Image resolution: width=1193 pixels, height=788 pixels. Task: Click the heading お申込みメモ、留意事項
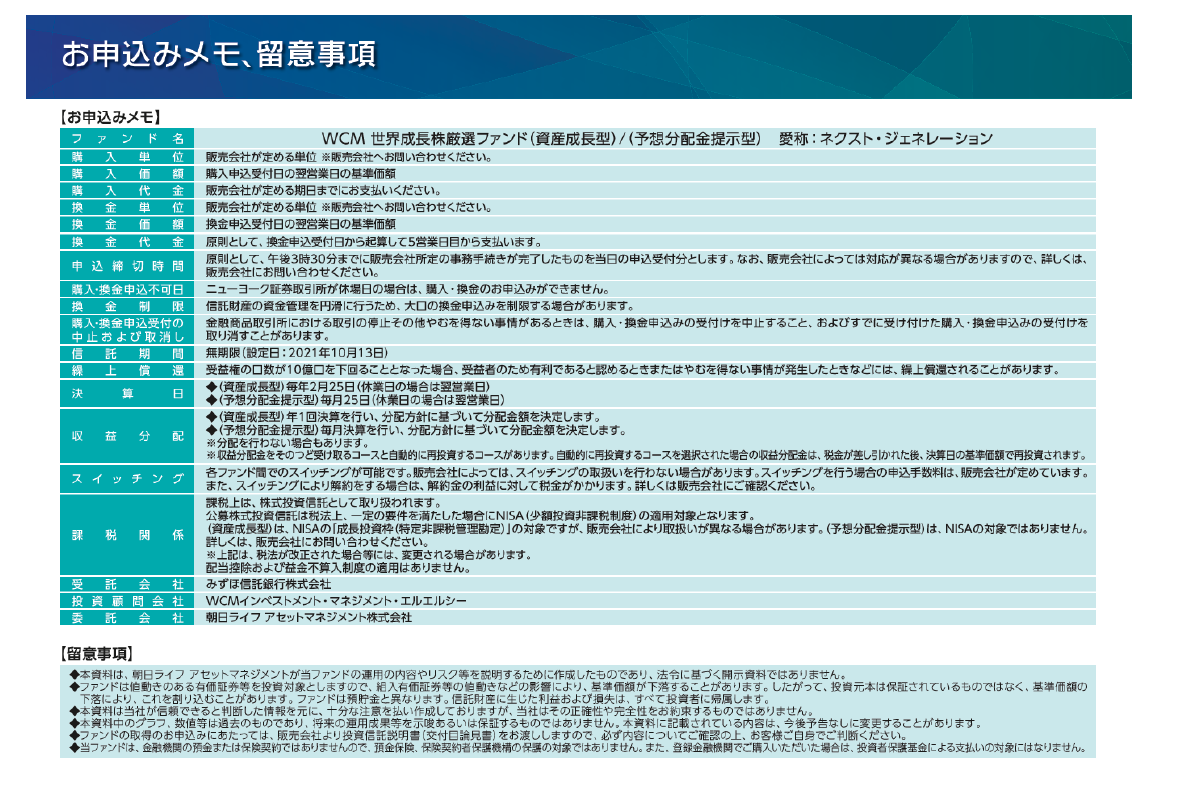point(218,54)
